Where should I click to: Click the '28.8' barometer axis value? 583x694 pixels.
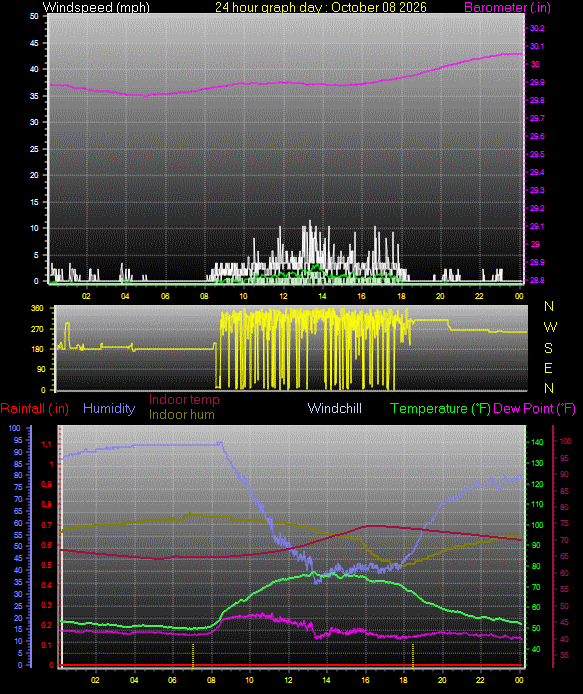click(537, 281)
